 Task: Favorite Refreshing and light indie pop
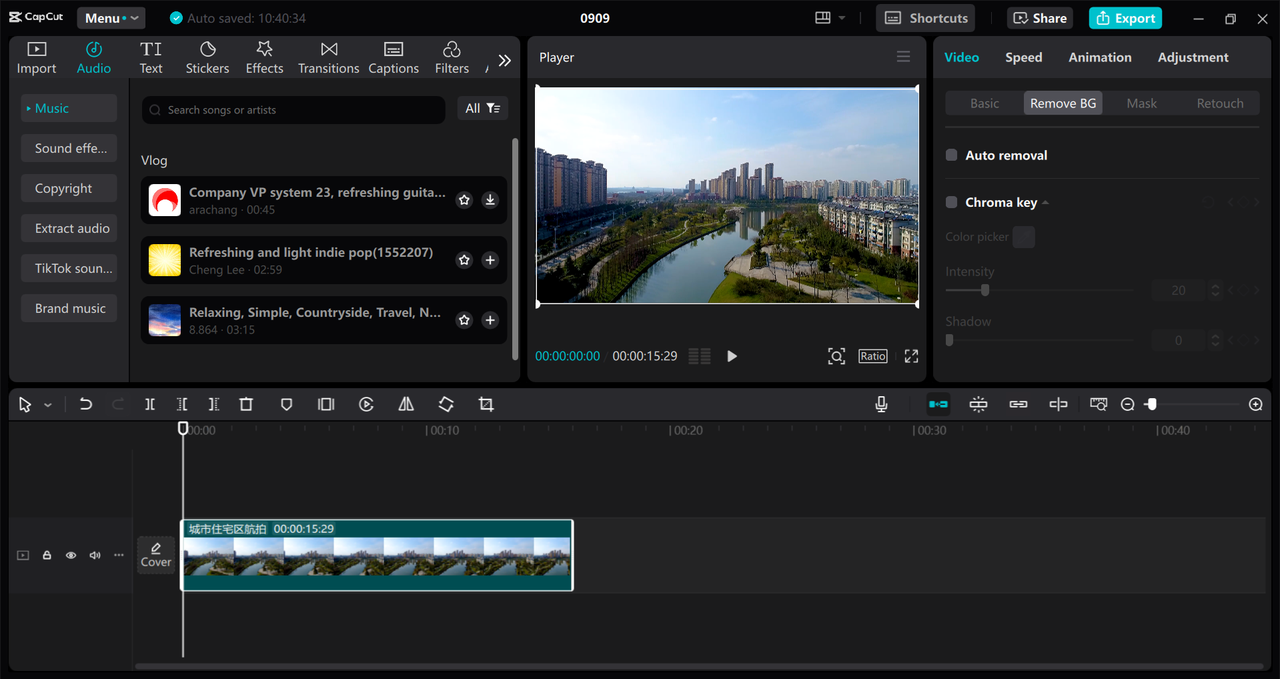coord(464,260)
